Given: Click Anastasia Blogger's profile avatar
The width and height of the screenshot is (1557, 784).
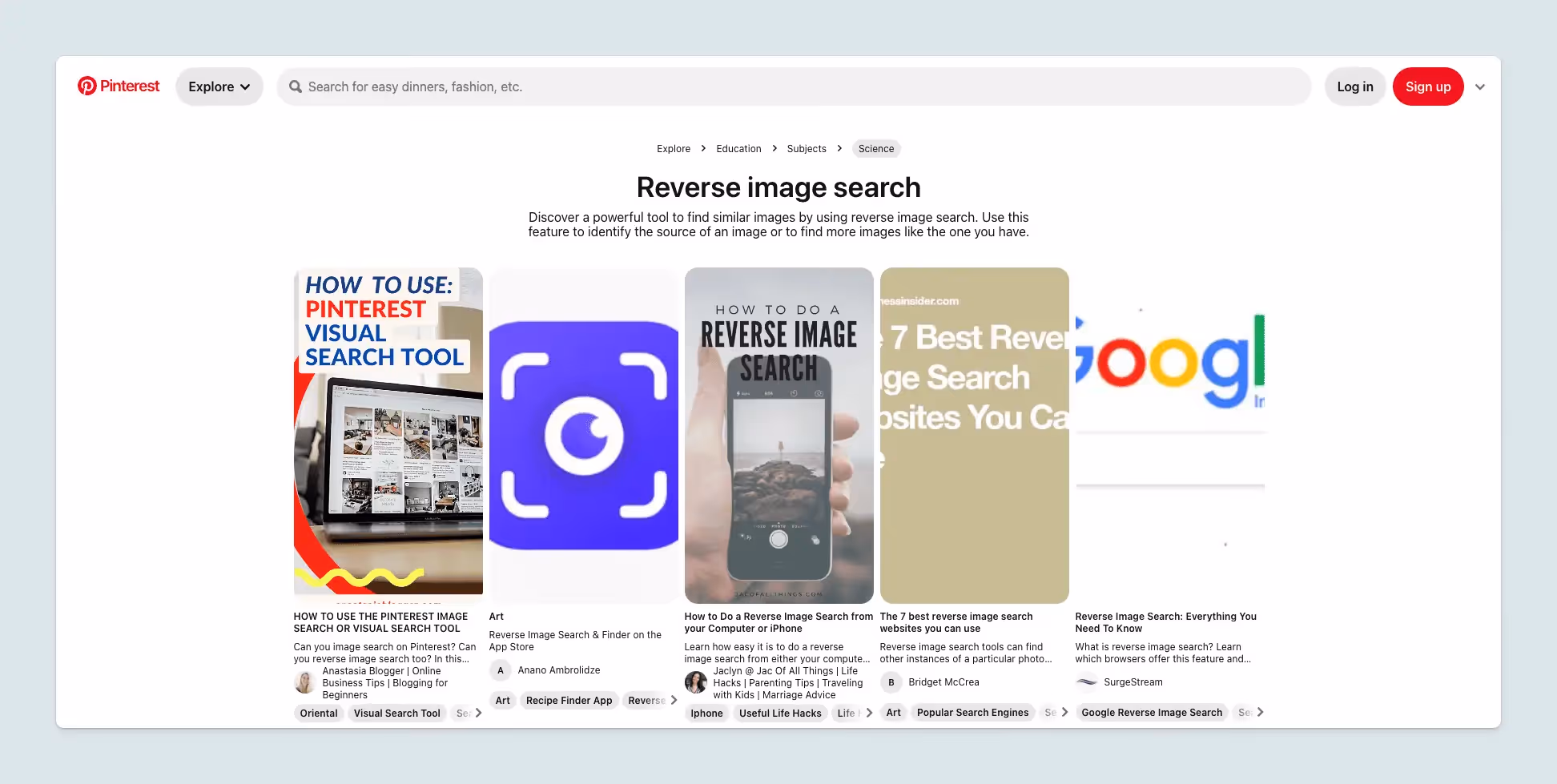Looking at the screenshot, I should pos(304,682).
